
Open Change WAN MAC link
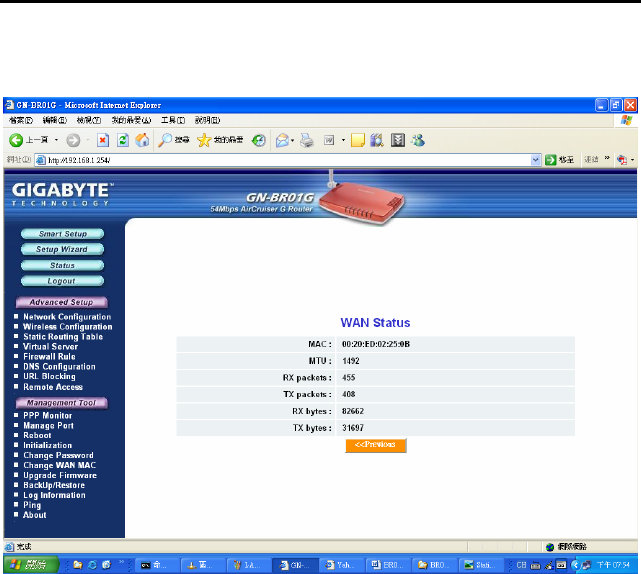[x=60, y=465]
